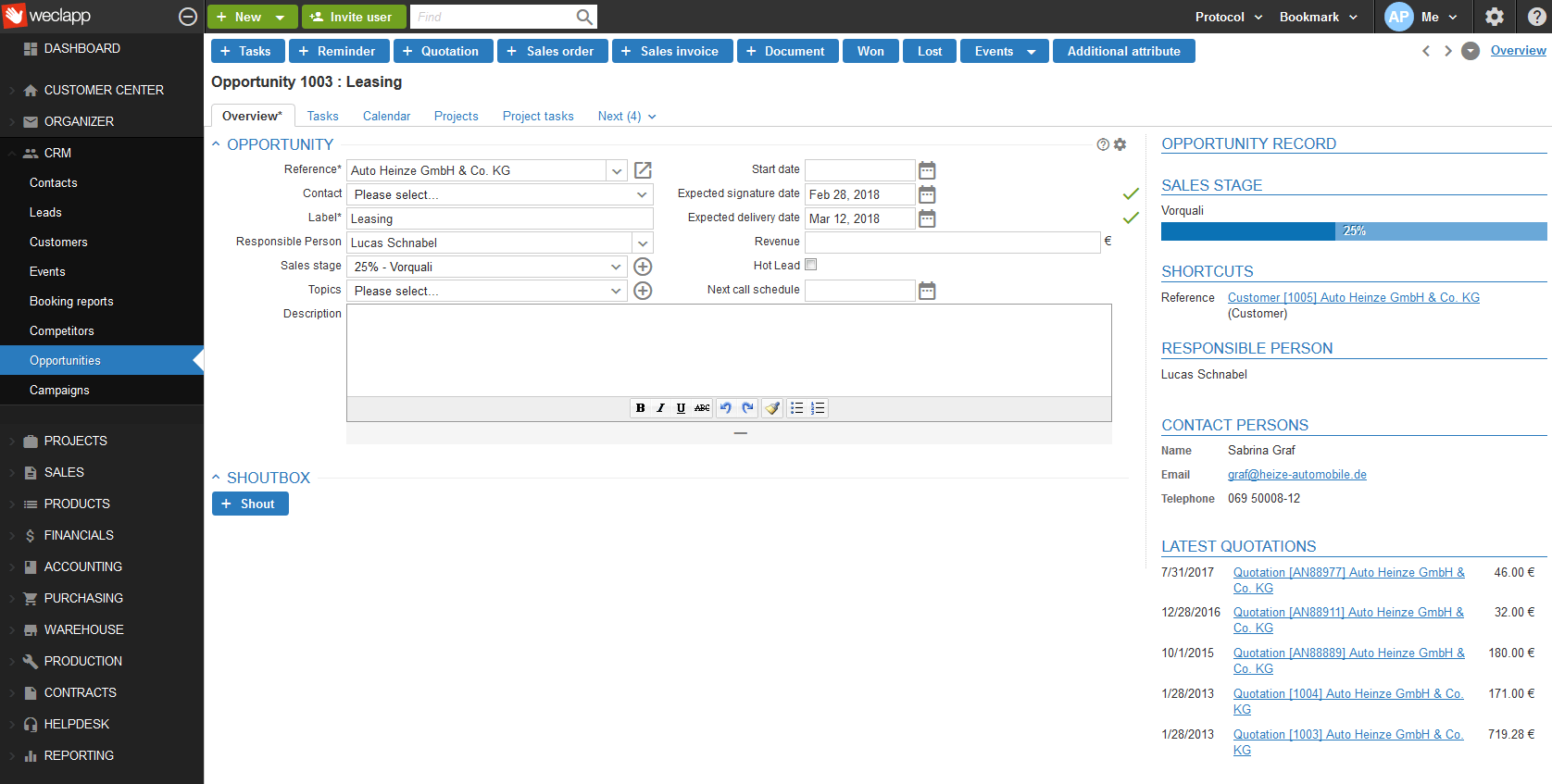
Task: Open the Expected delivery date calendar picker
Action: click(x=927, y=218)
